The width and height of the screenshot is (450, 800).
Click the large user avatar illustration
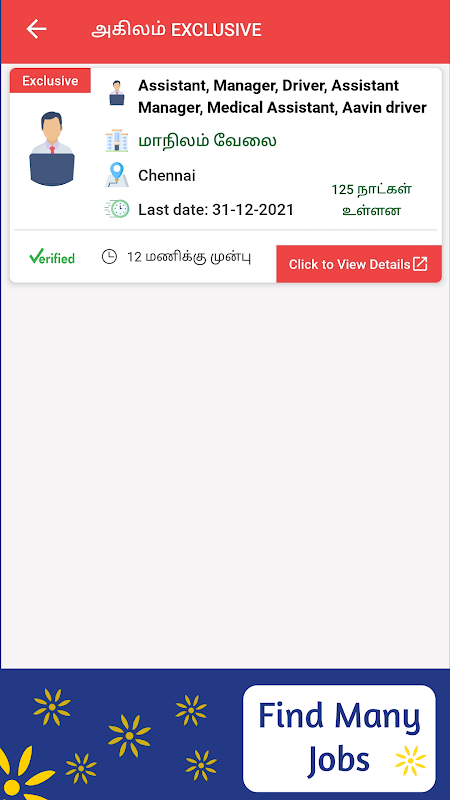coord(52,148)
